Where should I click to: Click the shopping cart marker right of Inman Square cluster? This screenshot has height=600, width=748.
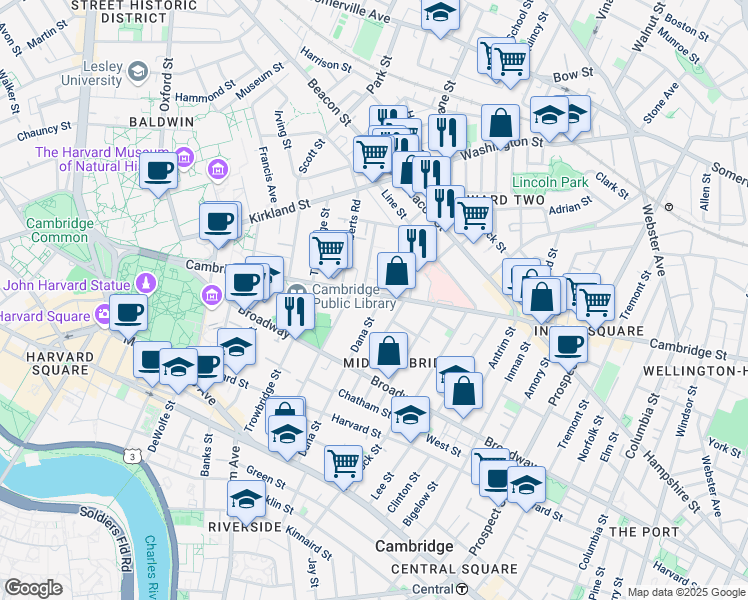click(x=595, y=307)
